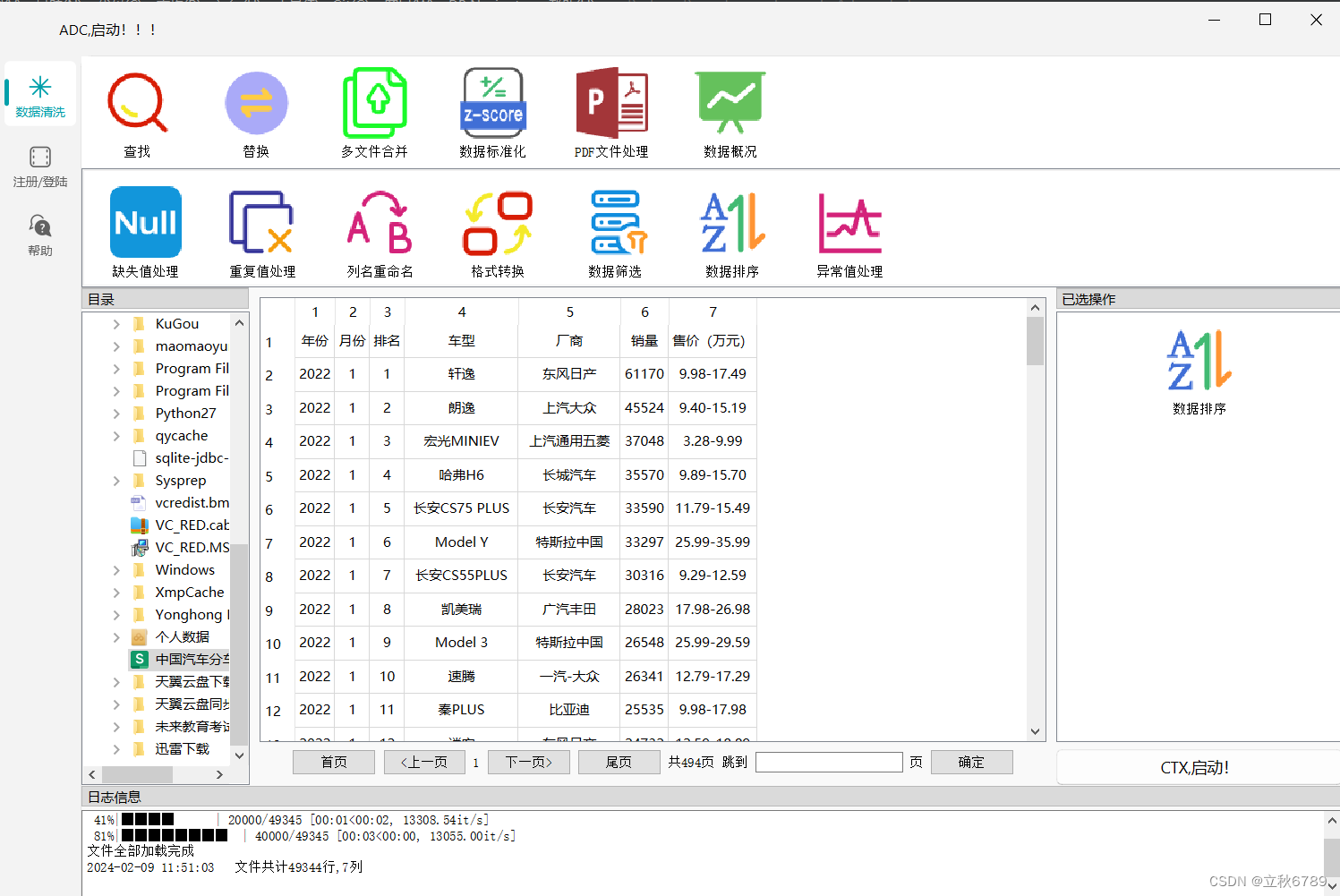Screen dimensions: 1340x896
Task: Open the 查找 (Find) tool
Action: [136, 112]
